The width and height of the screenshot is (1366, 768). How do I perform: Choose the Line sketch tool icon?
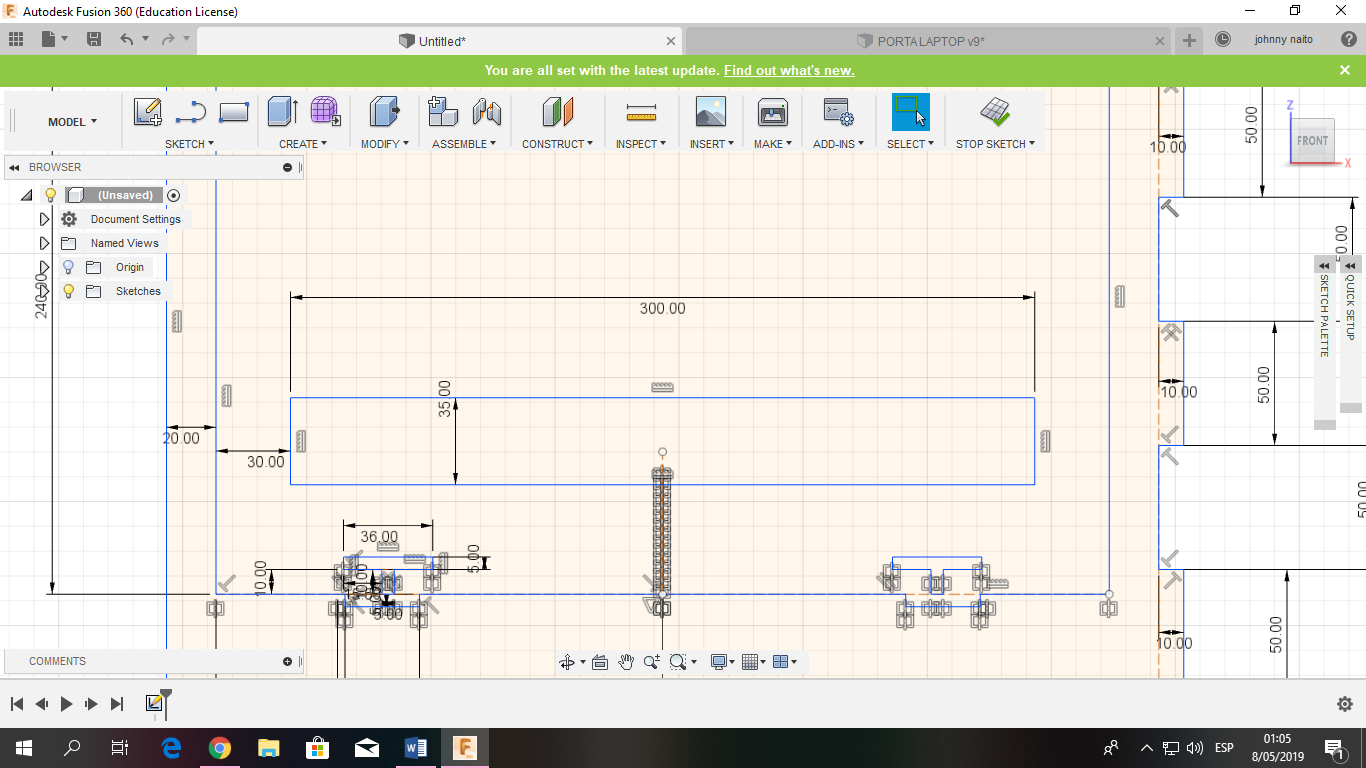(x=191, y=112)
